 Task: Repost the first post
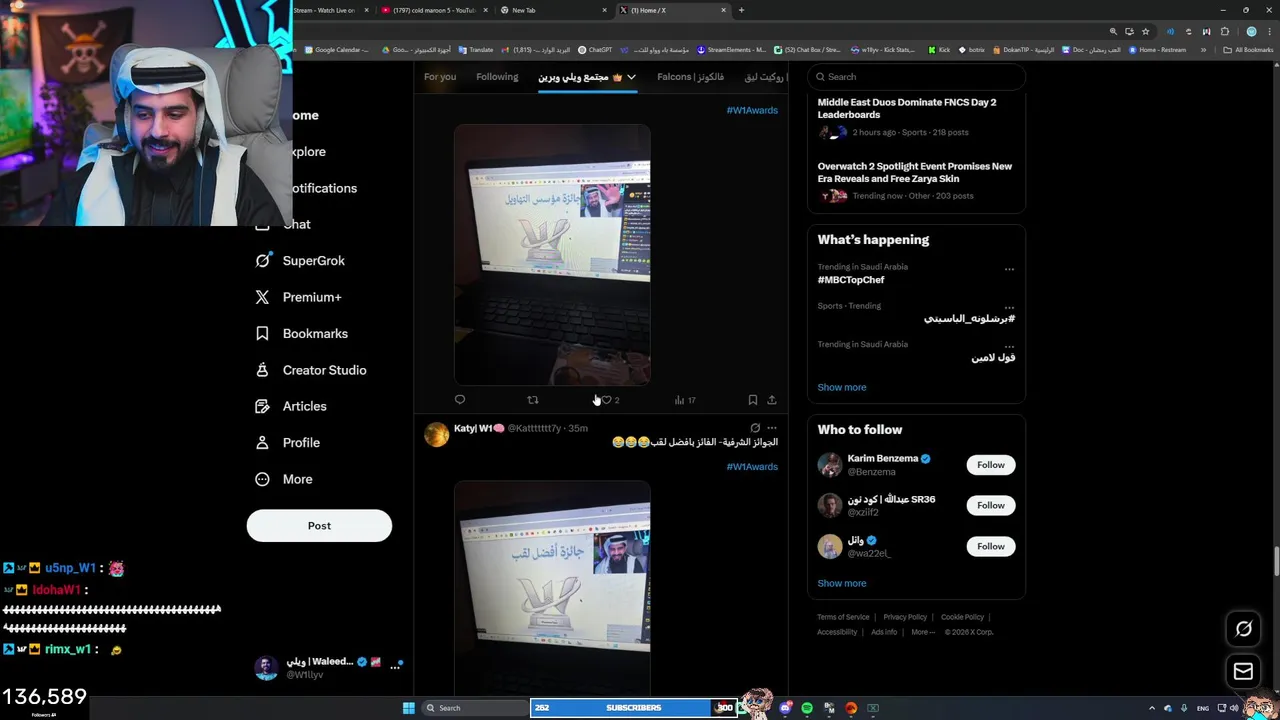coord(533,400)
